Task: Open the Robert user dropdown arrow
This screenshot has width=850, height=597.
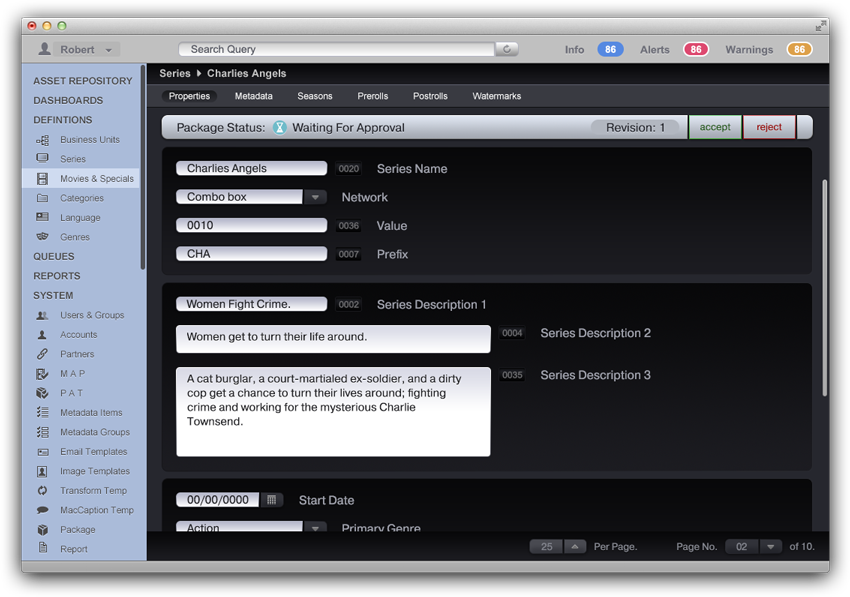Action: (x=108, y=50)
